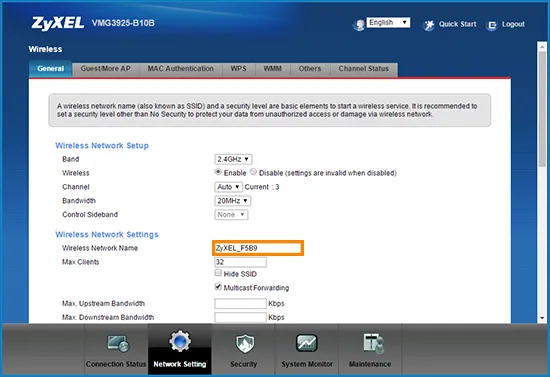
Task: Click the Security label
Action: (243, 364)
